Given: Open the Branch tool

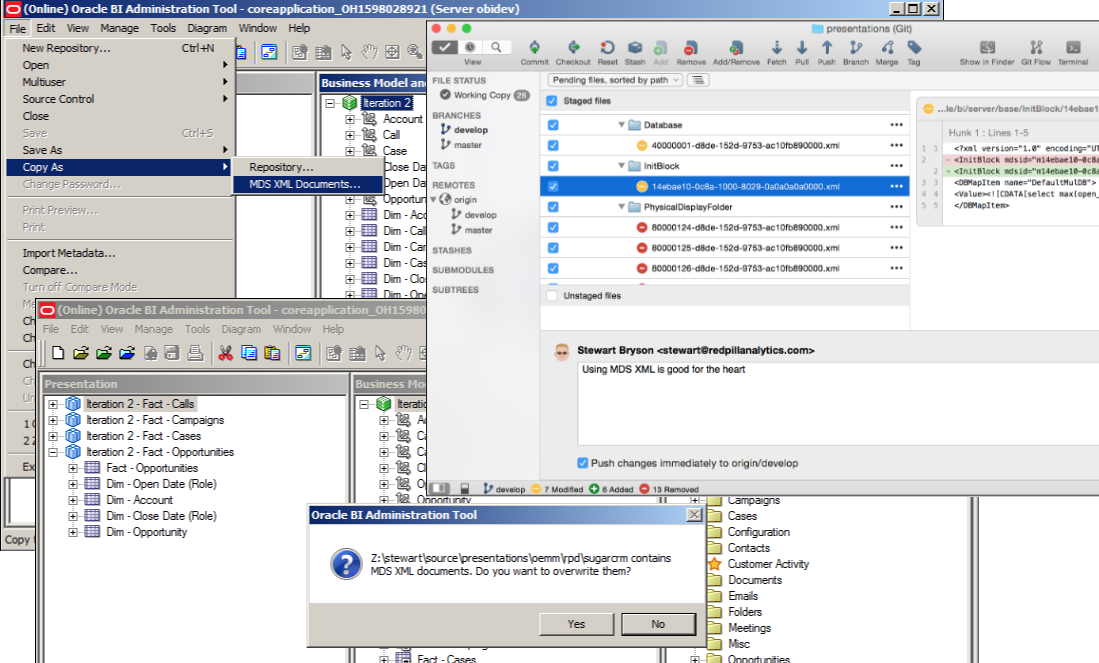Looking at the screenshot, I should 855,48.
